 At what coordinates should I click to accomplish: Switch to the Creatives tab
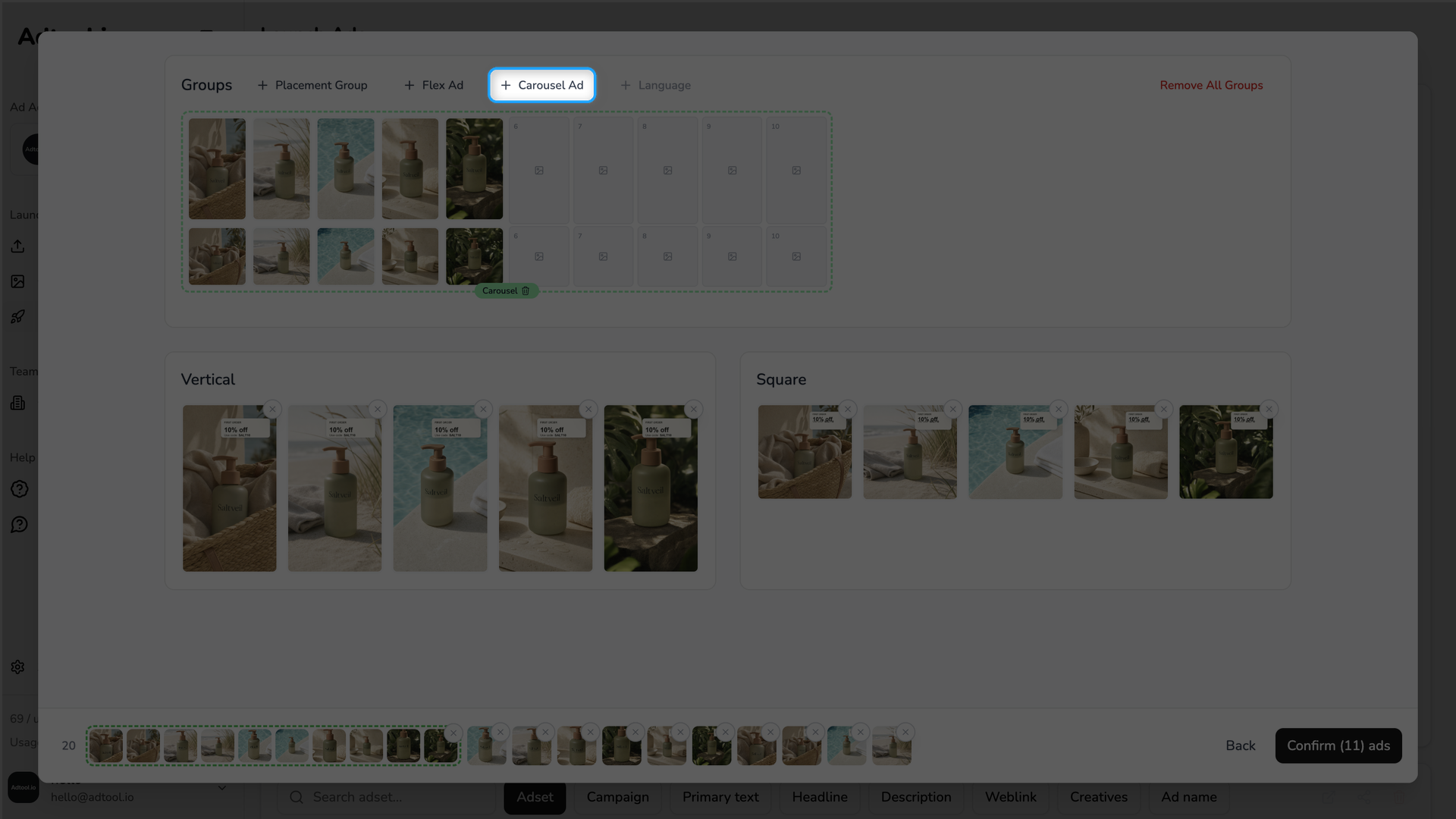coord(1099,797)
